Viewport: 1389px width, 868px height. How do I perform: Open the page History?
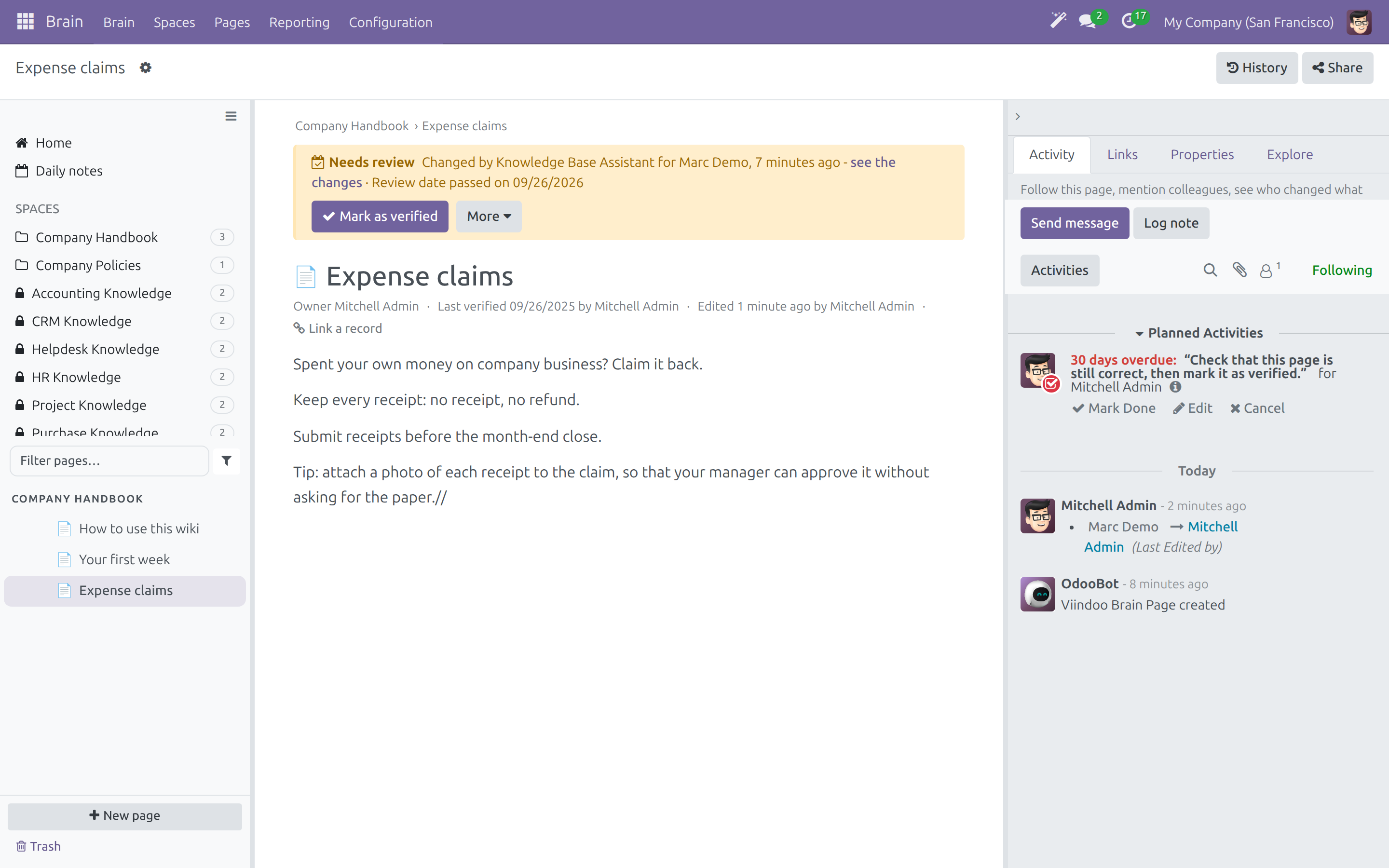pos(1256,68)
